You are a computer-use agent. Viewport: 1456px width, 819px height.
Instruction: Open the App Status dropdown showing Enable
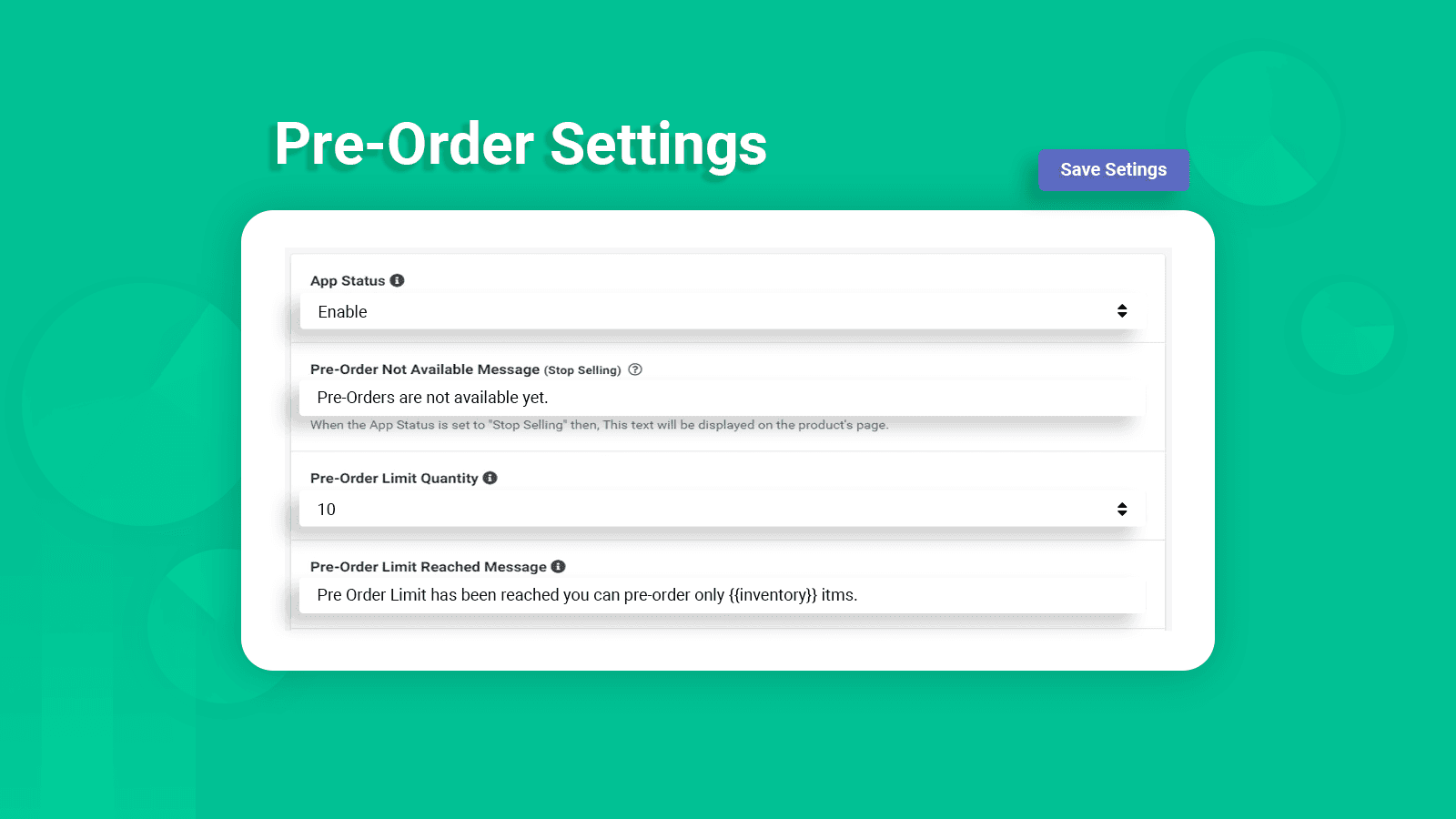click(x=719, y=310)
